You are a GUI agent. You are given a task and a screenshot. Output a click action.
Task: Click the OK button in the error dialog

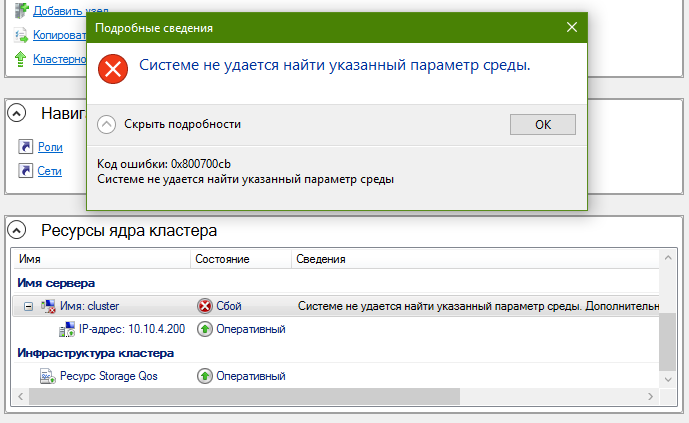pyautogui.click(x=543, y=125)
